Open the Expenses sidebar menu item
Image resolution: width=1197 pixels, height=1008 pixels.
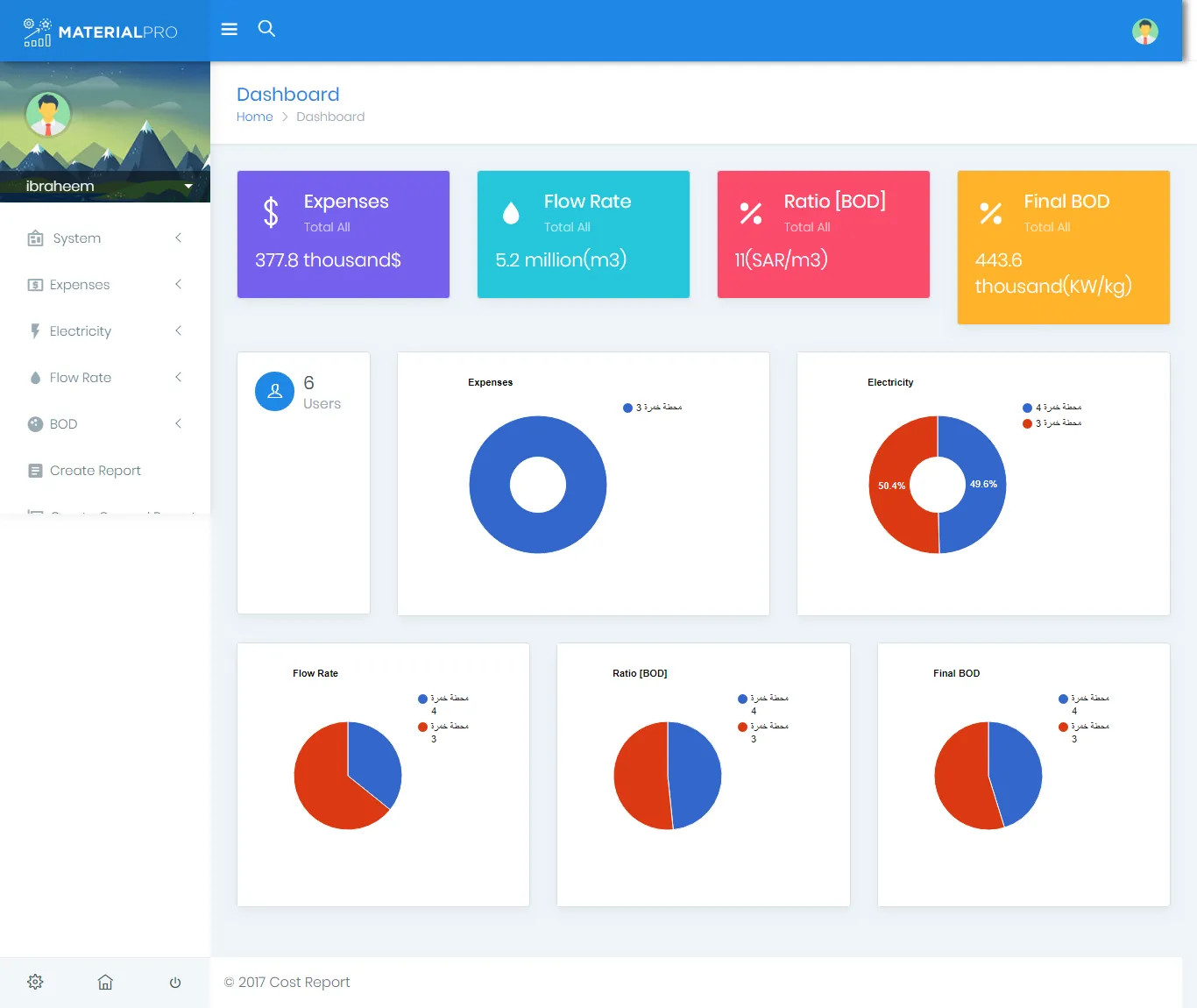pos(80,285)
